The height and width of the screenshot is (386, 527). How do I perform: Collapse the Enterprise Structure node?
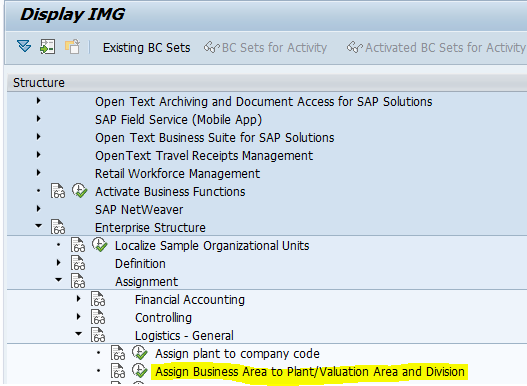39,226
